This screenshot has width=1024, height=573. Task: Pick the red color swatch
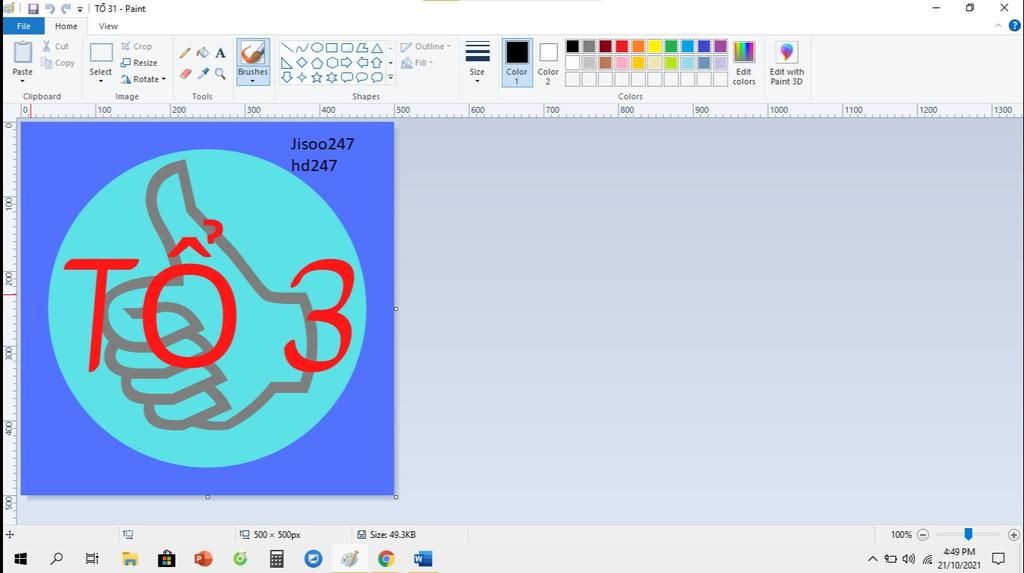point(622,46)
